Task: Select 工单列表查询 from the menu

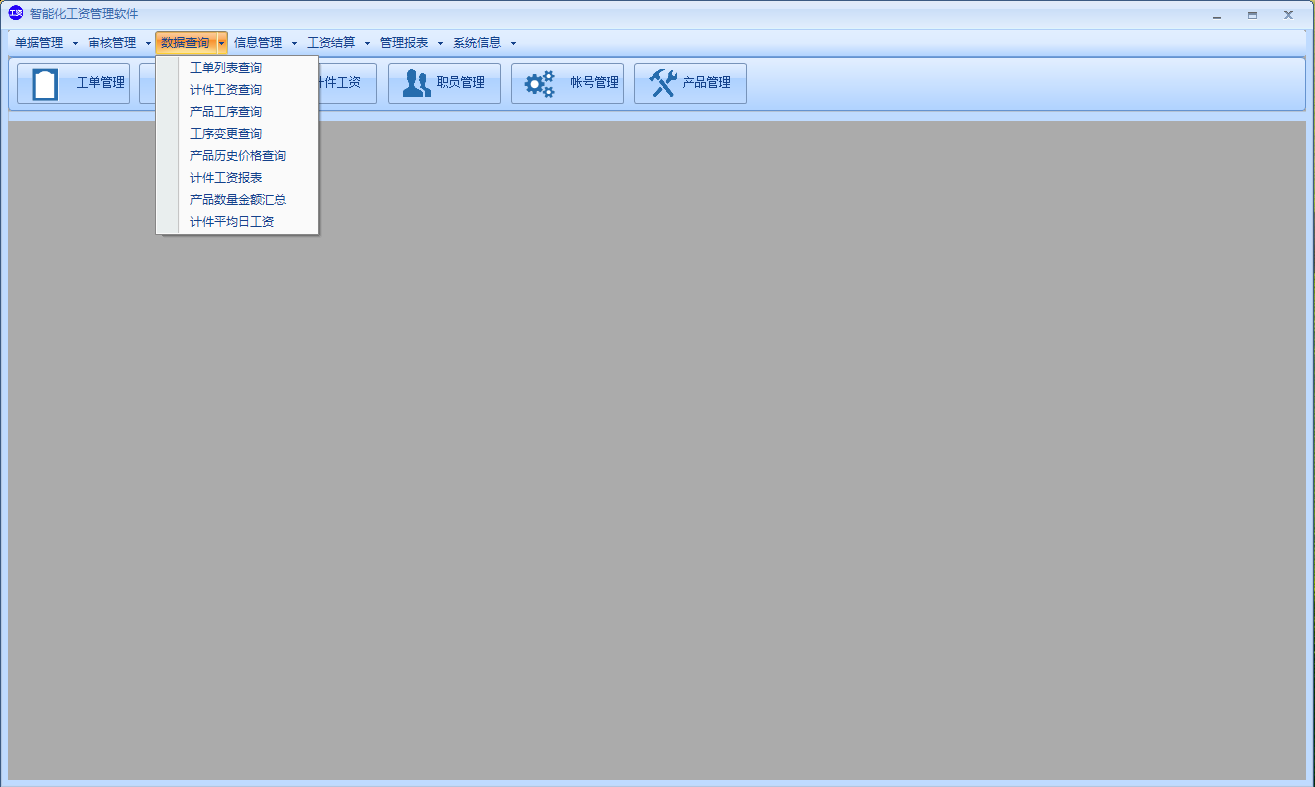Action: [x=226, y=68]
